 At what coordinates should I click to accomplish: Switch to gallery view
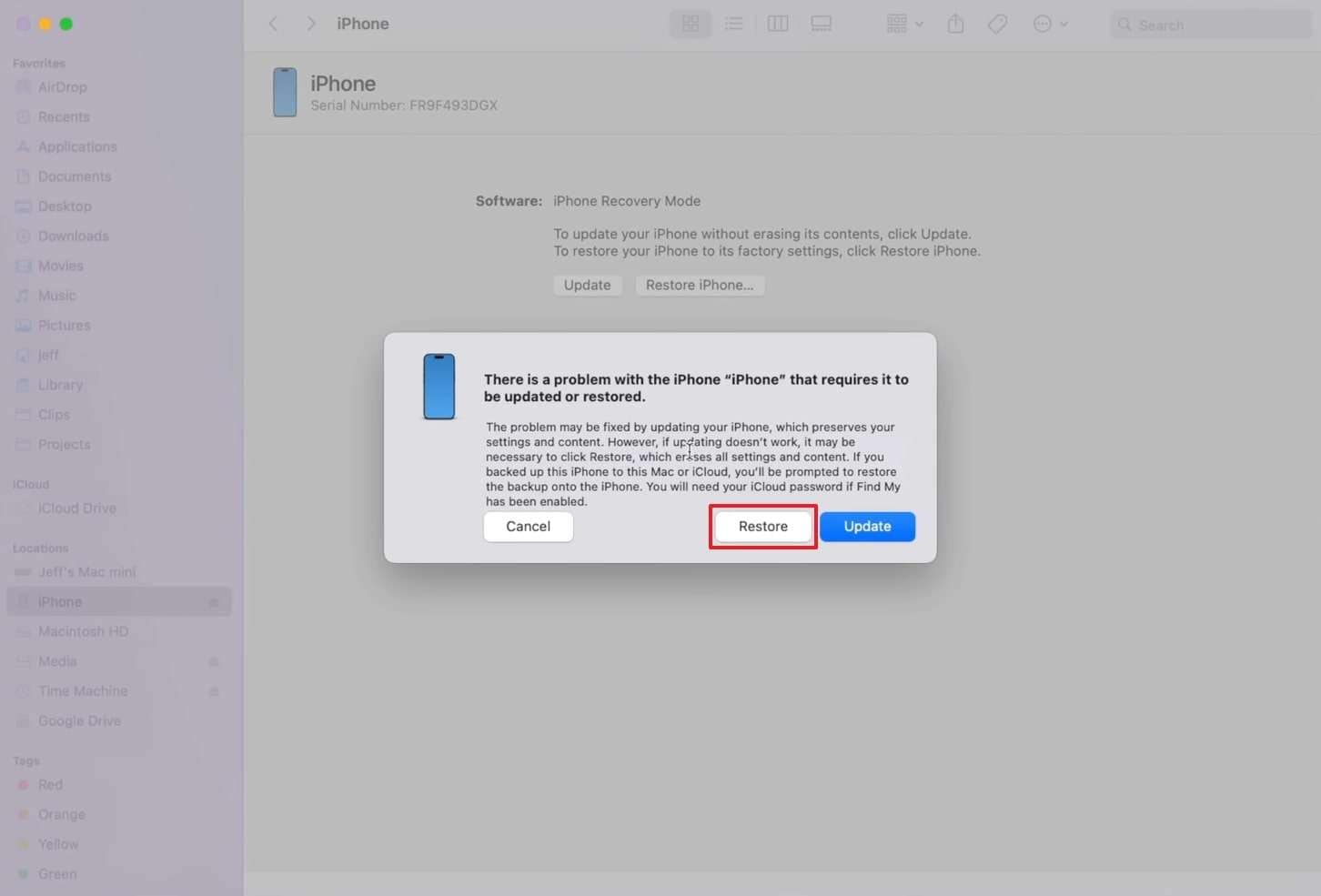pos(822,24)
